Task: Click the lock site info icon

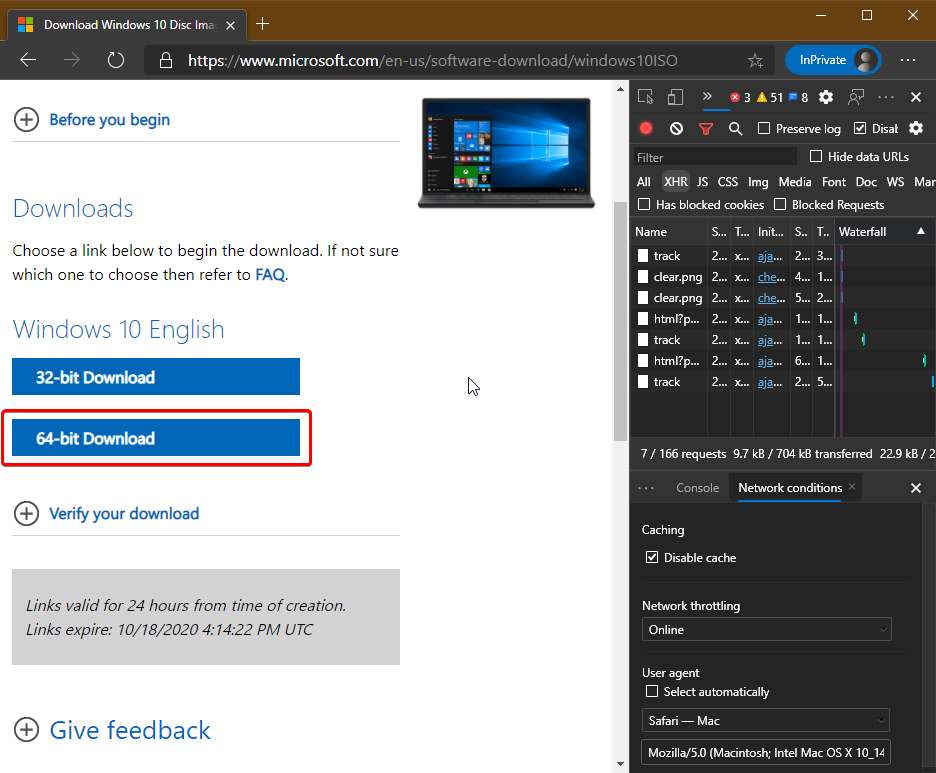Action: [166, 60]
